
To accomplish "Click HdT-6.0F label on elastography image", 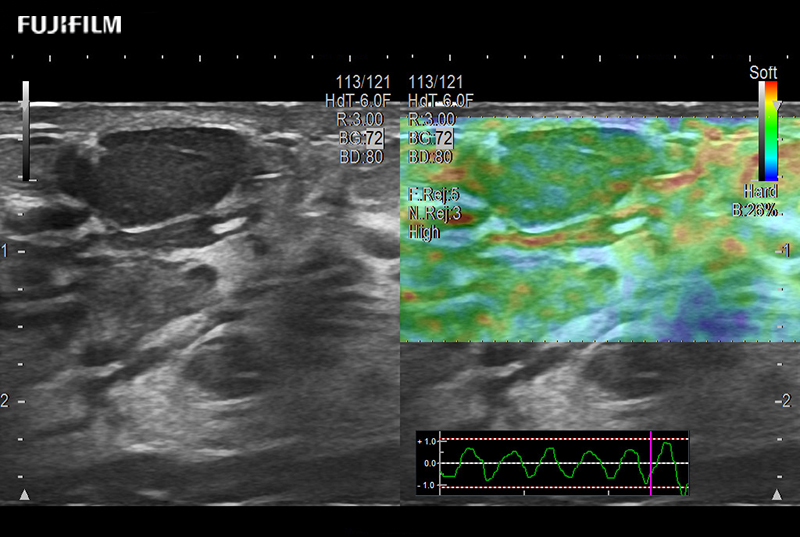I will point(441,100).
